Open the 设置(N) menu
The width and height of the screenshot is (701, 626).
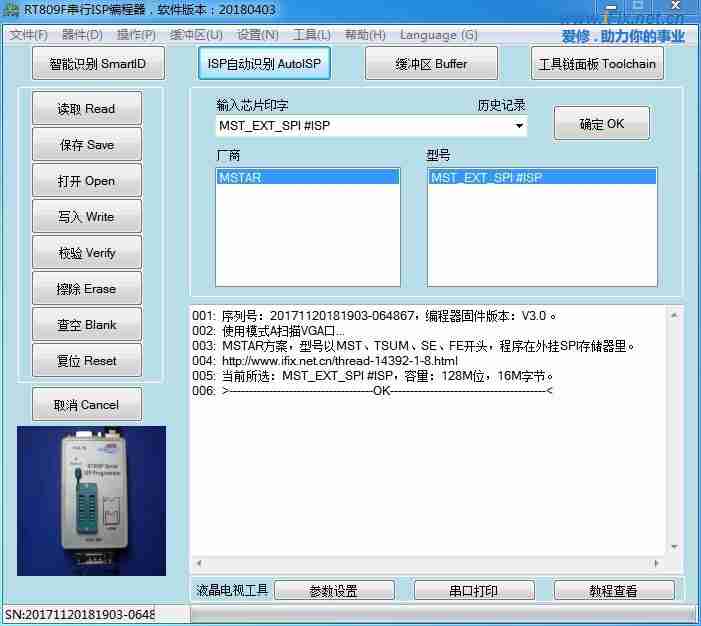click(258, 35)
